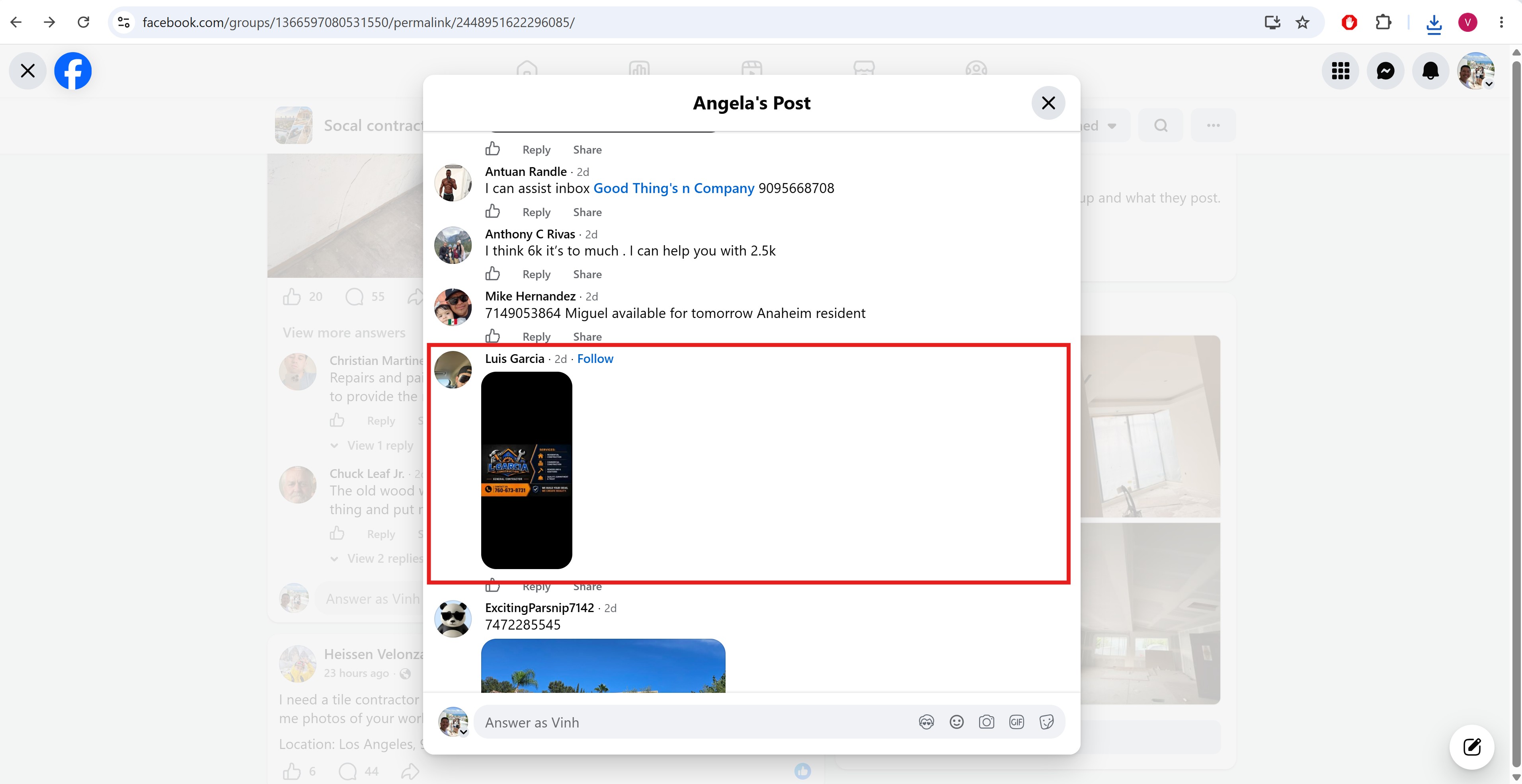Share Anthony C Rivas's comment
1522x784 pixels.
pos(587,274)
